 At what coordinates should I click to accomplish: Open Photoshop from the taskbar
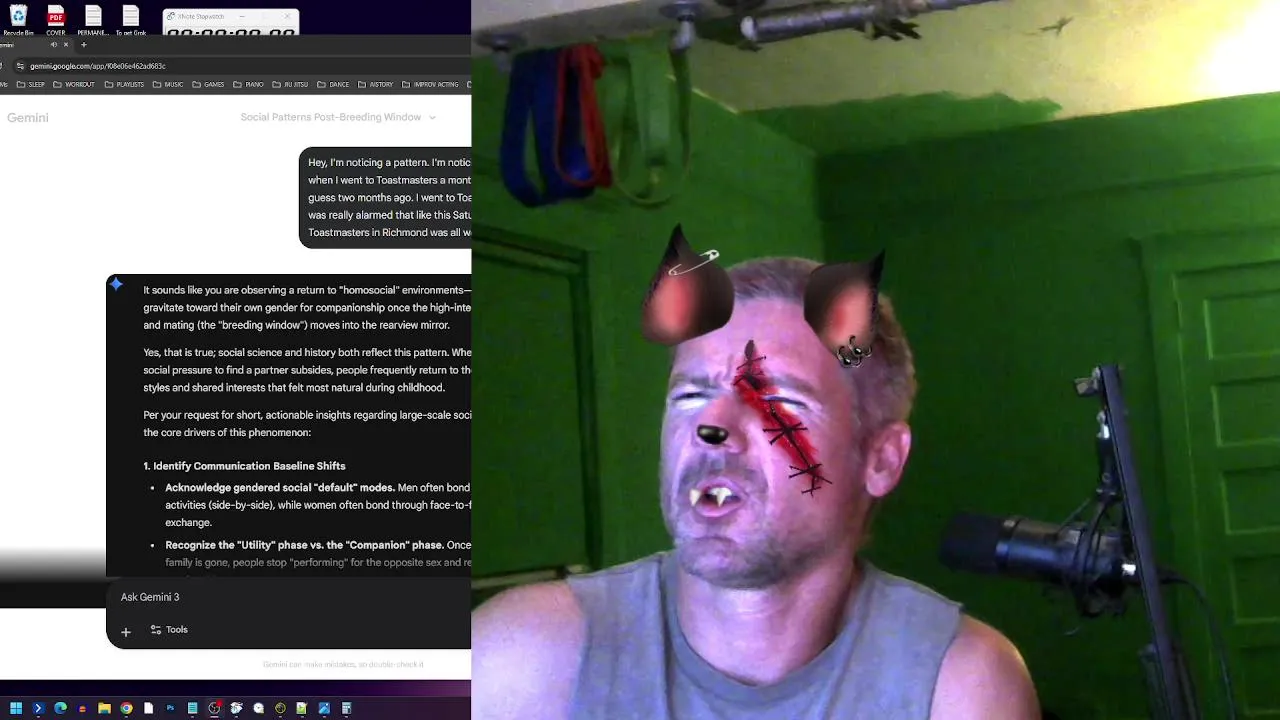(170, 708)
